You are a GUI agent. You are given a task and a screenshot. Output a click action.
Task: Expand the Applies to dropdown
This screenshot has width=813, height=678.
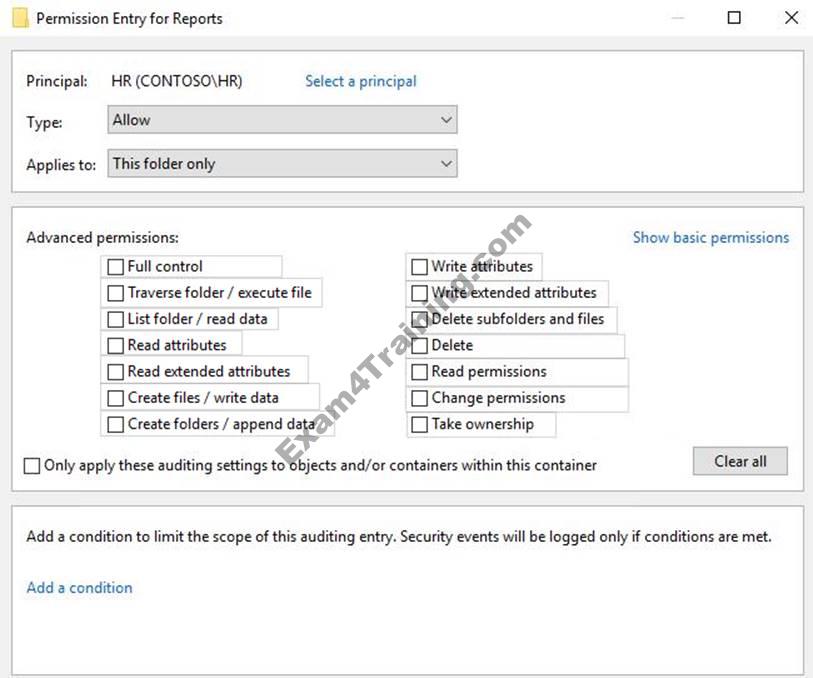pyautogui.click(x=282, y=164)
